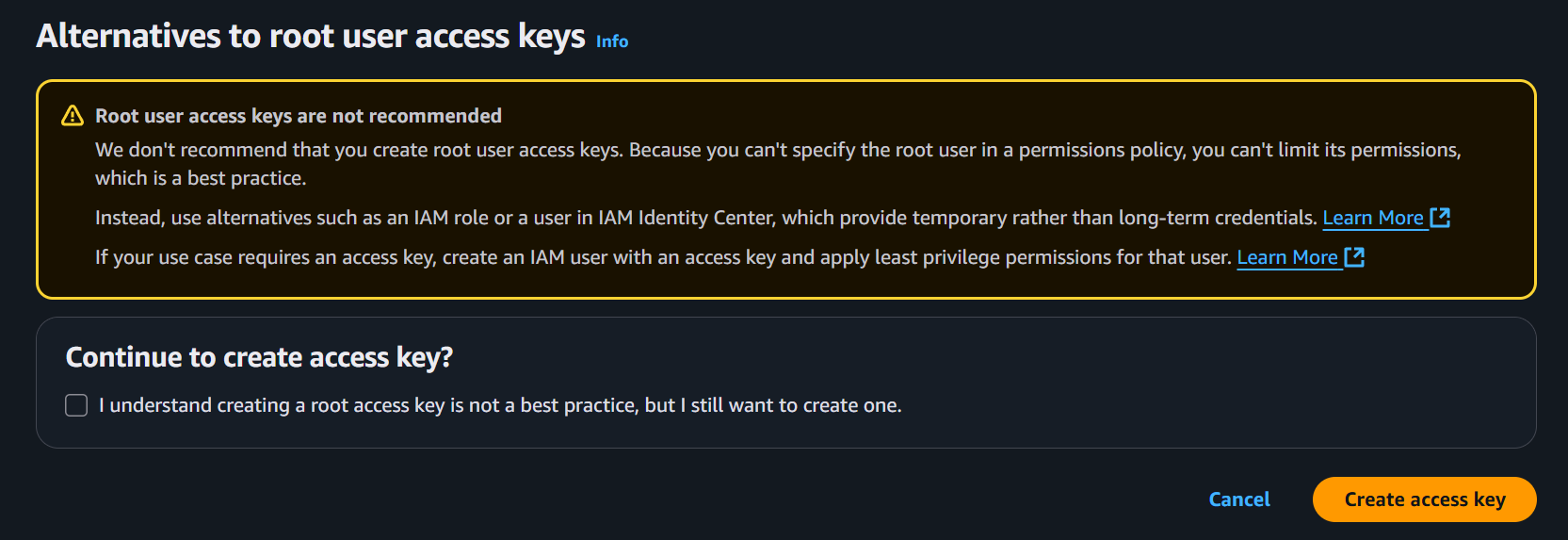The image size is (1568, 540).
Task: Click the 'Continue to create access key?' heading
Action: [x=259, y=357]
